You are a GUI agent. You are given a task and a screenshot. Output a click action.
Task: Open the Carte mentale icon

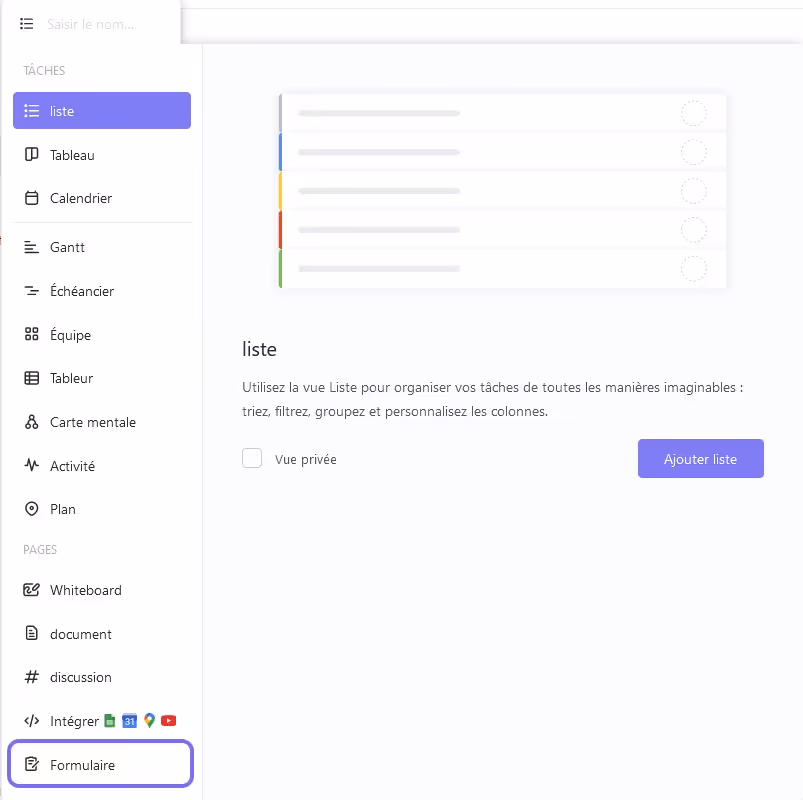[31, 422]
